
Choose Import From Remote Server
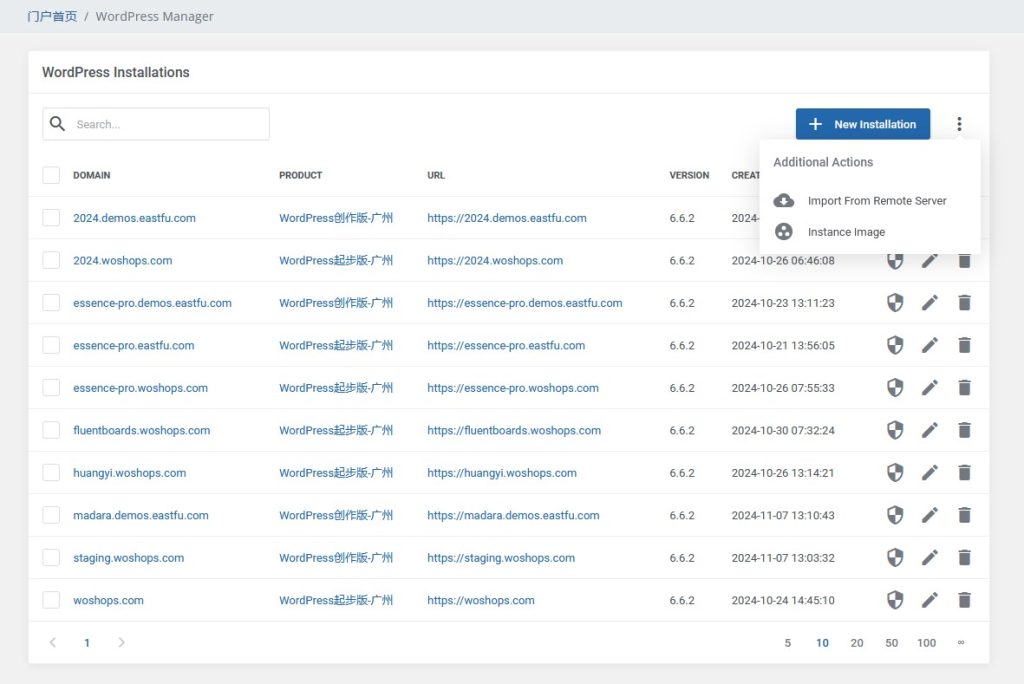876,200
